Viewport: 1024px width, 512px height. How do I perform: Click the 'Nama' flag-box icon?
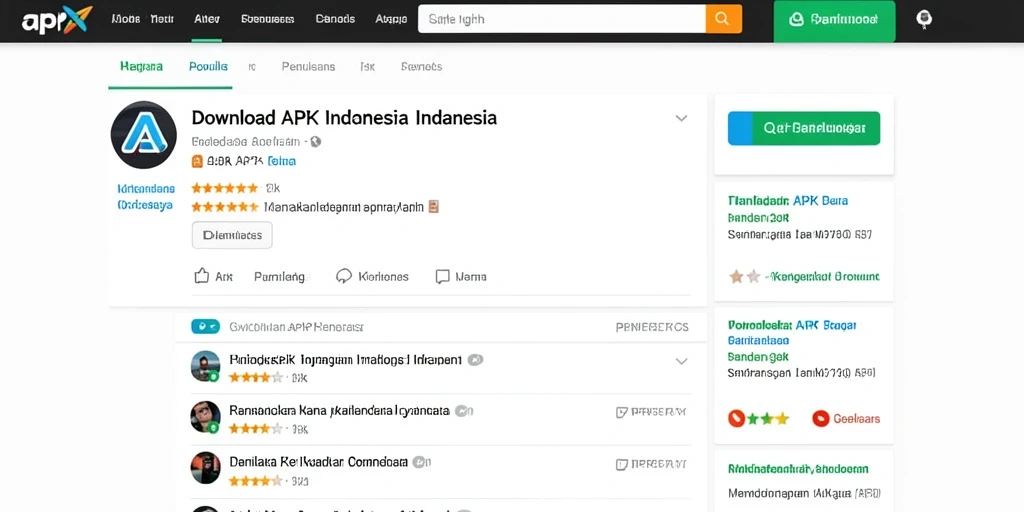(x=442, y=276)
